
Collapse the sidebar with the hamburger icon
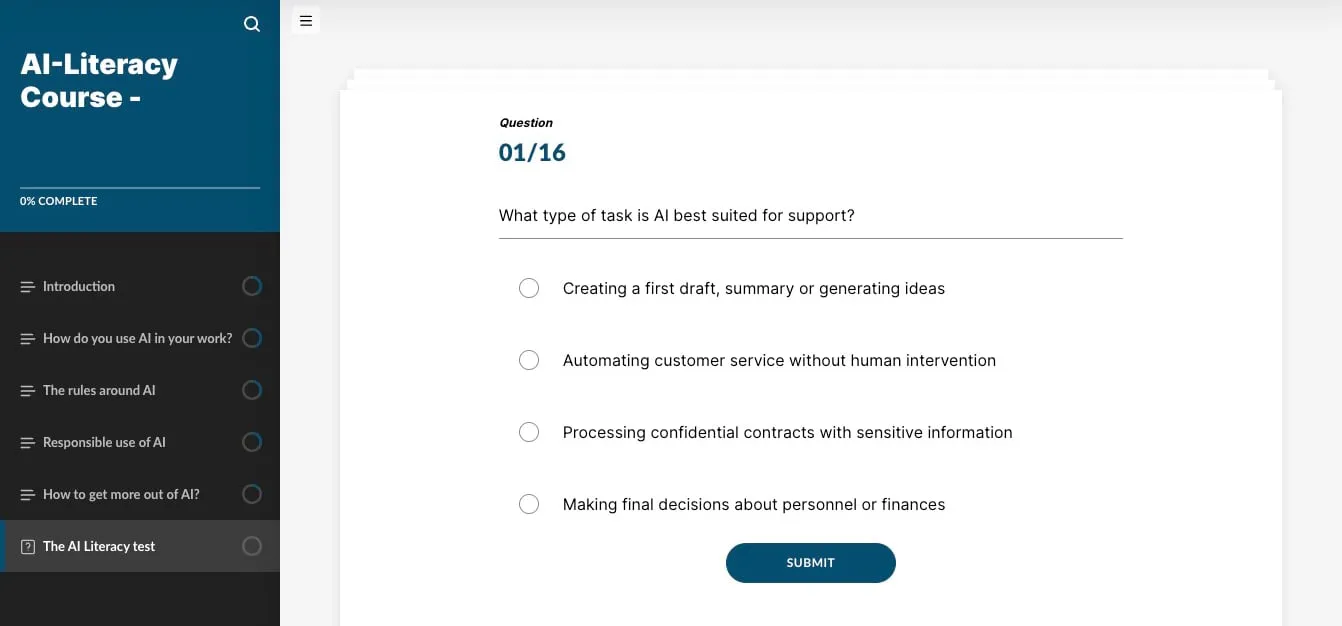tap(306, 20)
